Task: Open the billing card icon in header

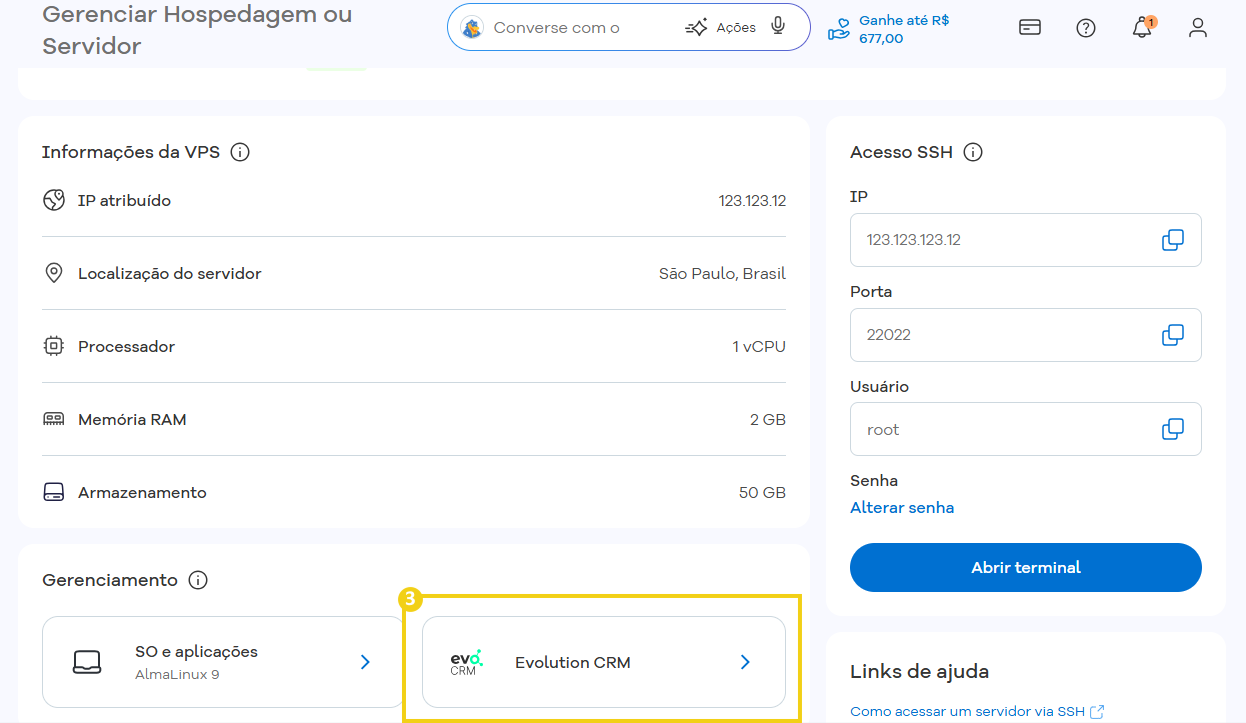Action: pyautogui.click(x=1030, y=28)
